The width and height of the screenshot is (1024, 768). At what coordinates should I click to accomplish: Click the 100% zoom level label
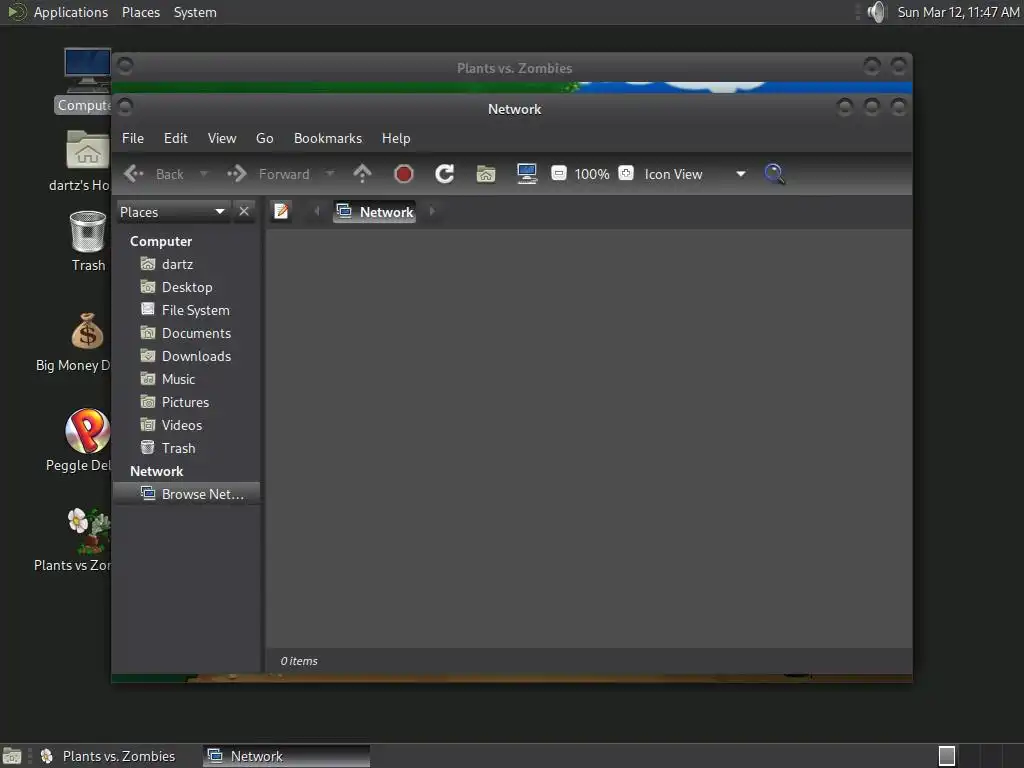[x=592, y=174]
